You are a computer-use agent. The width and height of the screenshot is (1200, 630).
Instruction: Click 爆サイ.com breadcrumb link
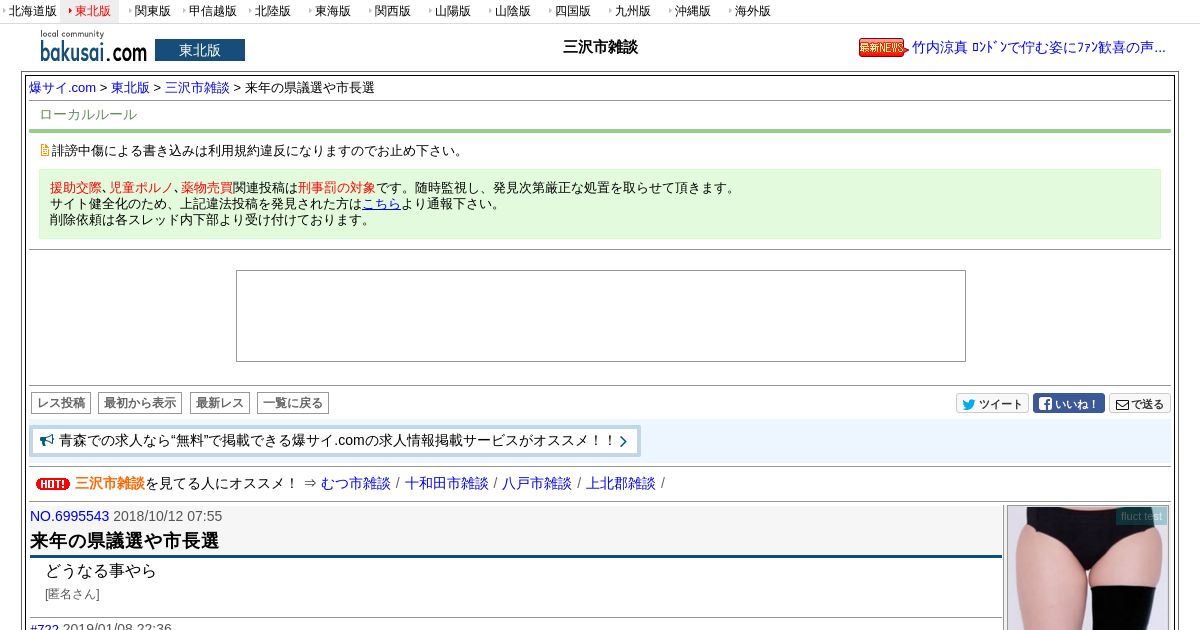click(63, 87)
